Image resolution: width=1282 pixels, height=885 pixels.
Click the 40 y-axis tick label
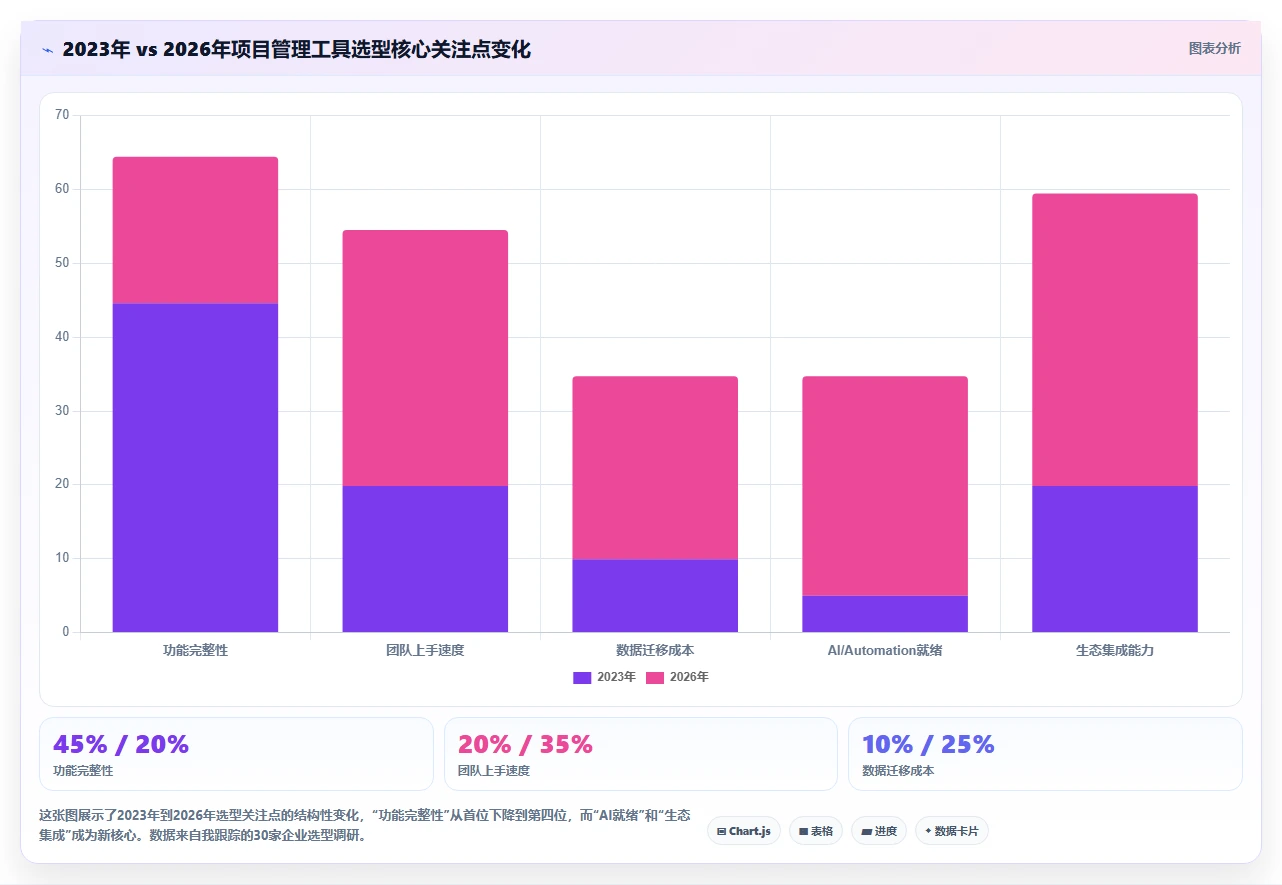[x=62, y=337]
